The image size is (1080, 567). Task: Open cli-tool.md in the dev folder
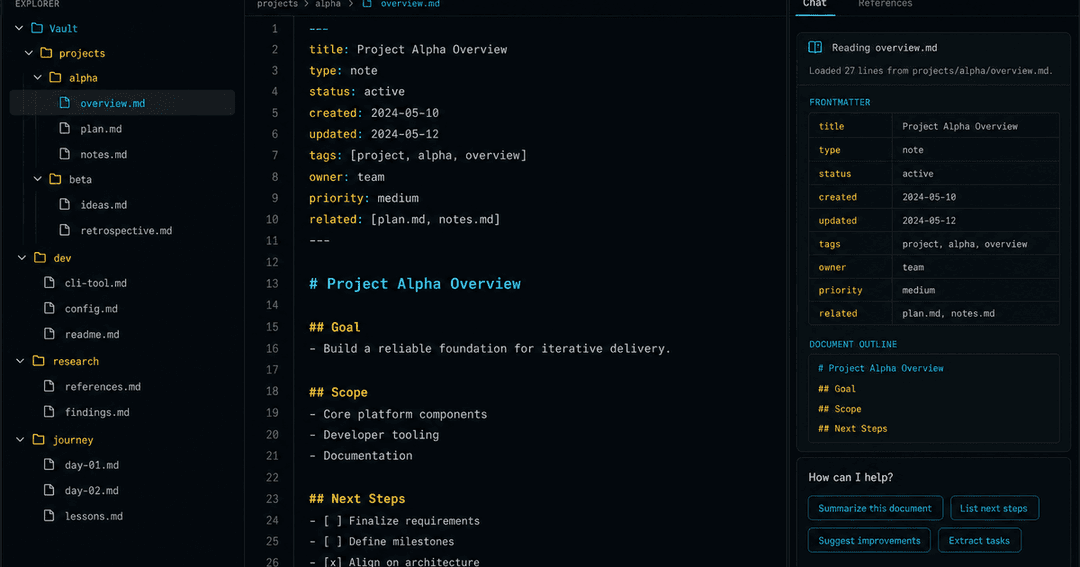[x=96, y=283]
